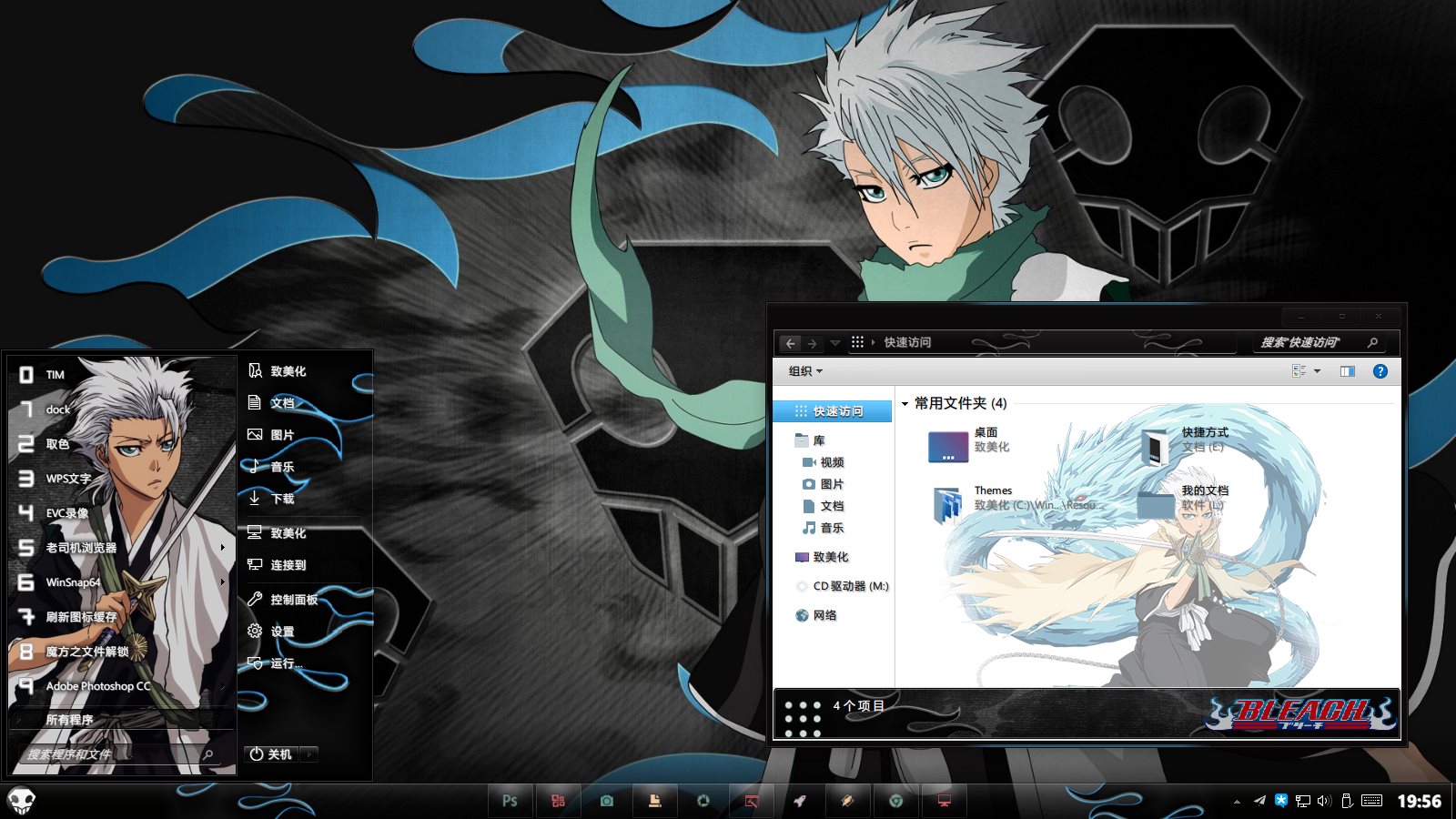The width and height of the screenshot is (1456, 819).
Task: Open the keyboard input indicator in tray
Action: point(1372,801)
